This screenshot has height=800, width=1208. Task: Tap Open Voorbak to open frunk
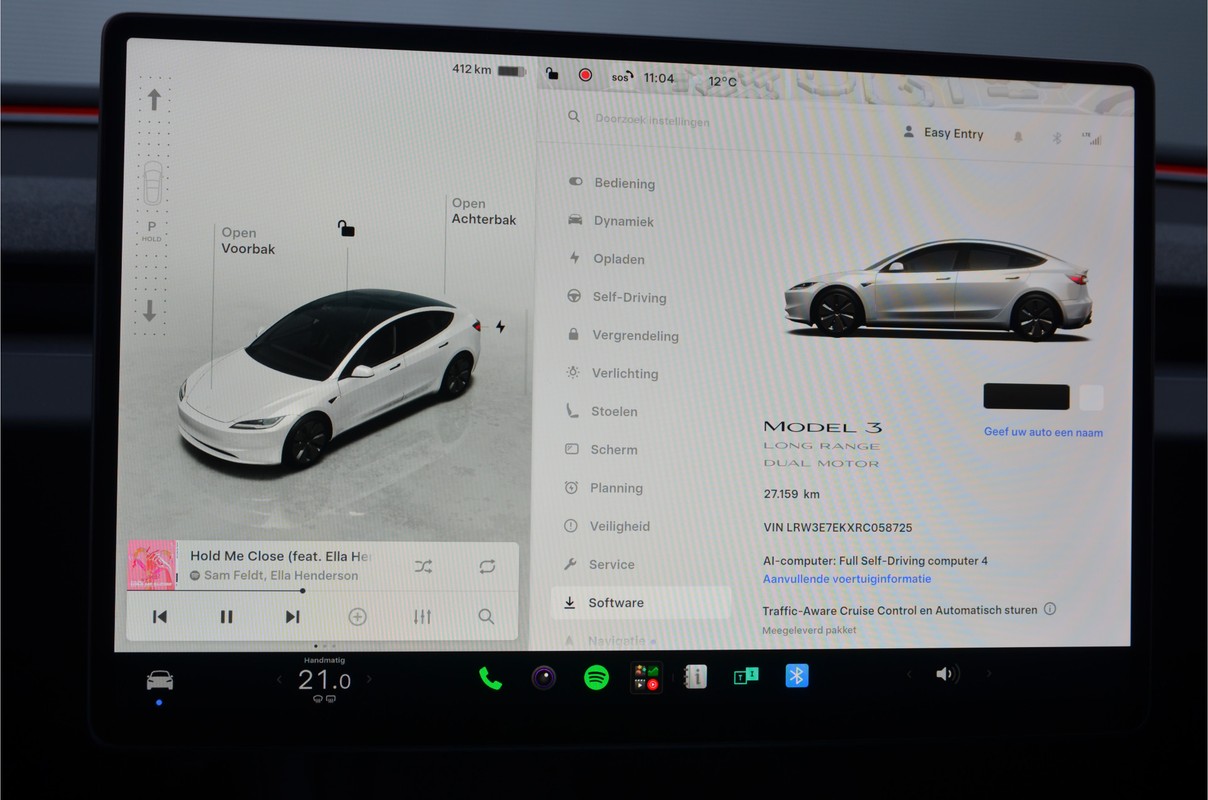tap(248, 241)
